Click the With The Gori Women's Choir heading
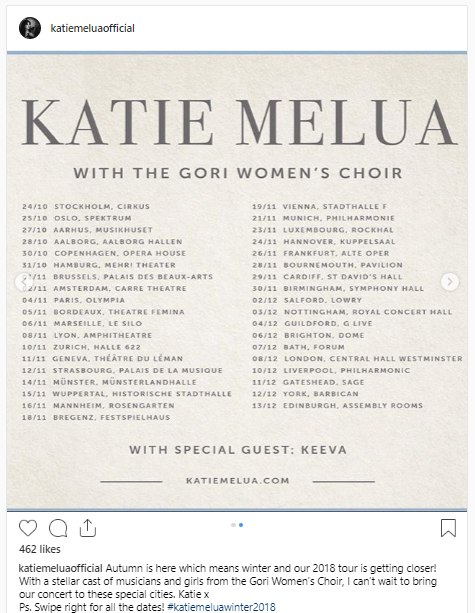Viewport: 475px width, 613px height. 238,173
